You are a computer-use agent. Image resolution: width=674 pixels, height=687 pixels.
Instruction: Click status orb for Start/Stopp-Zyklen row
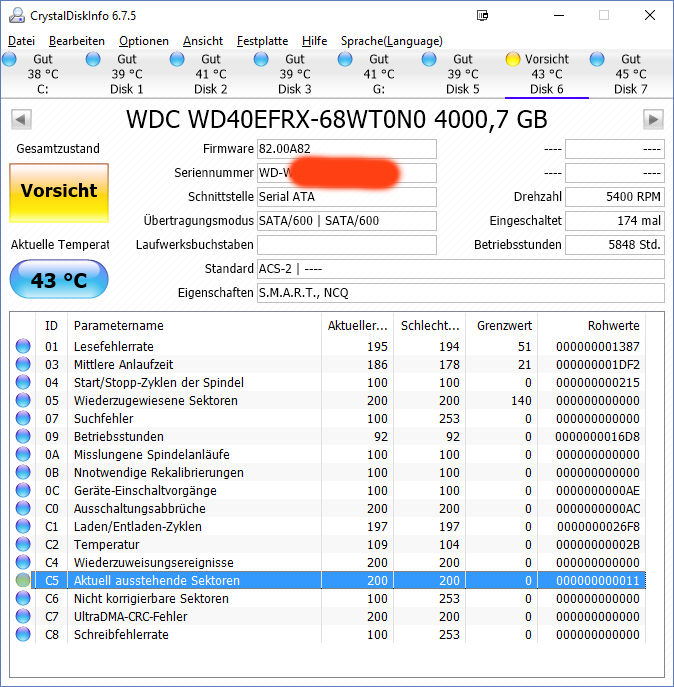(x=23, y=382)
